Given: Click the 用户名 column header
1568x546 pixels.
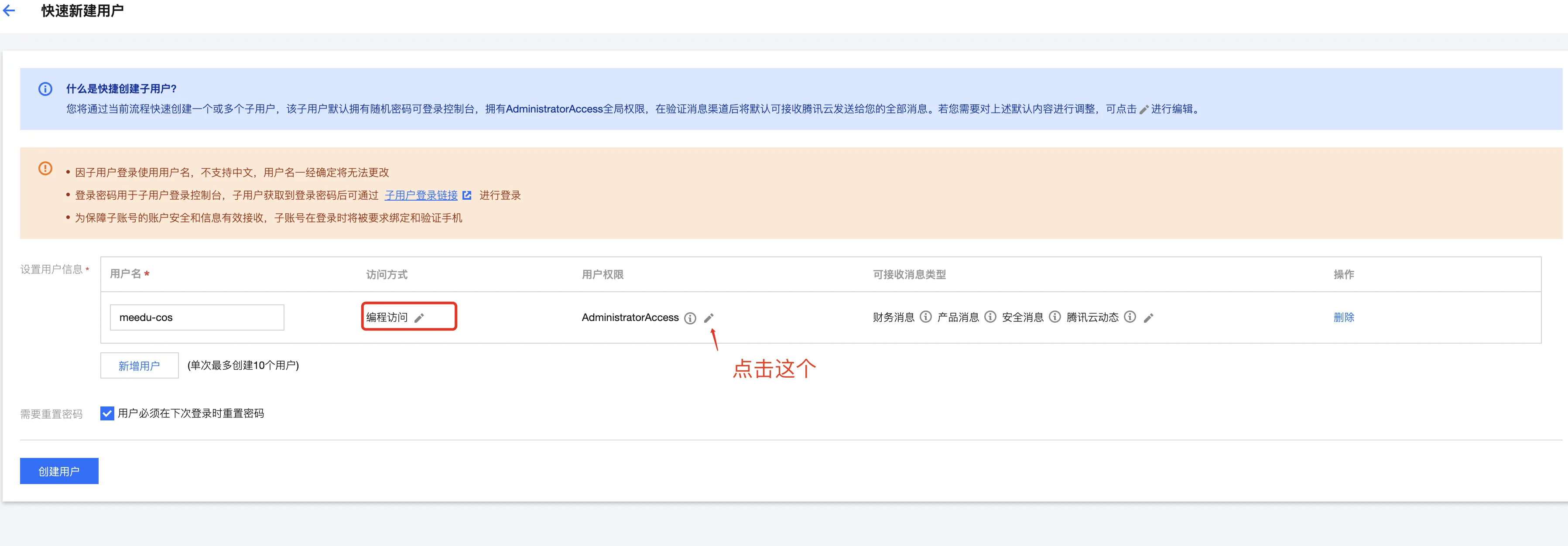Looking at the screenshot, I should 125,274.
